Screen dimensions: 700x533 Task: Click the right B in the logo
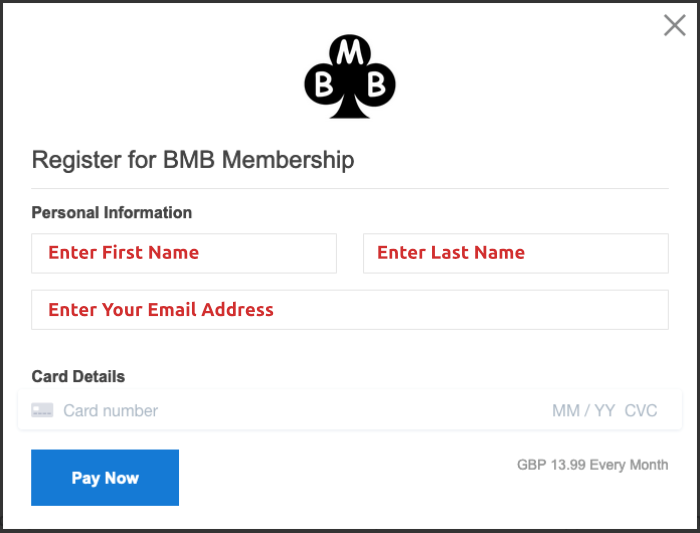pos(376,88)
